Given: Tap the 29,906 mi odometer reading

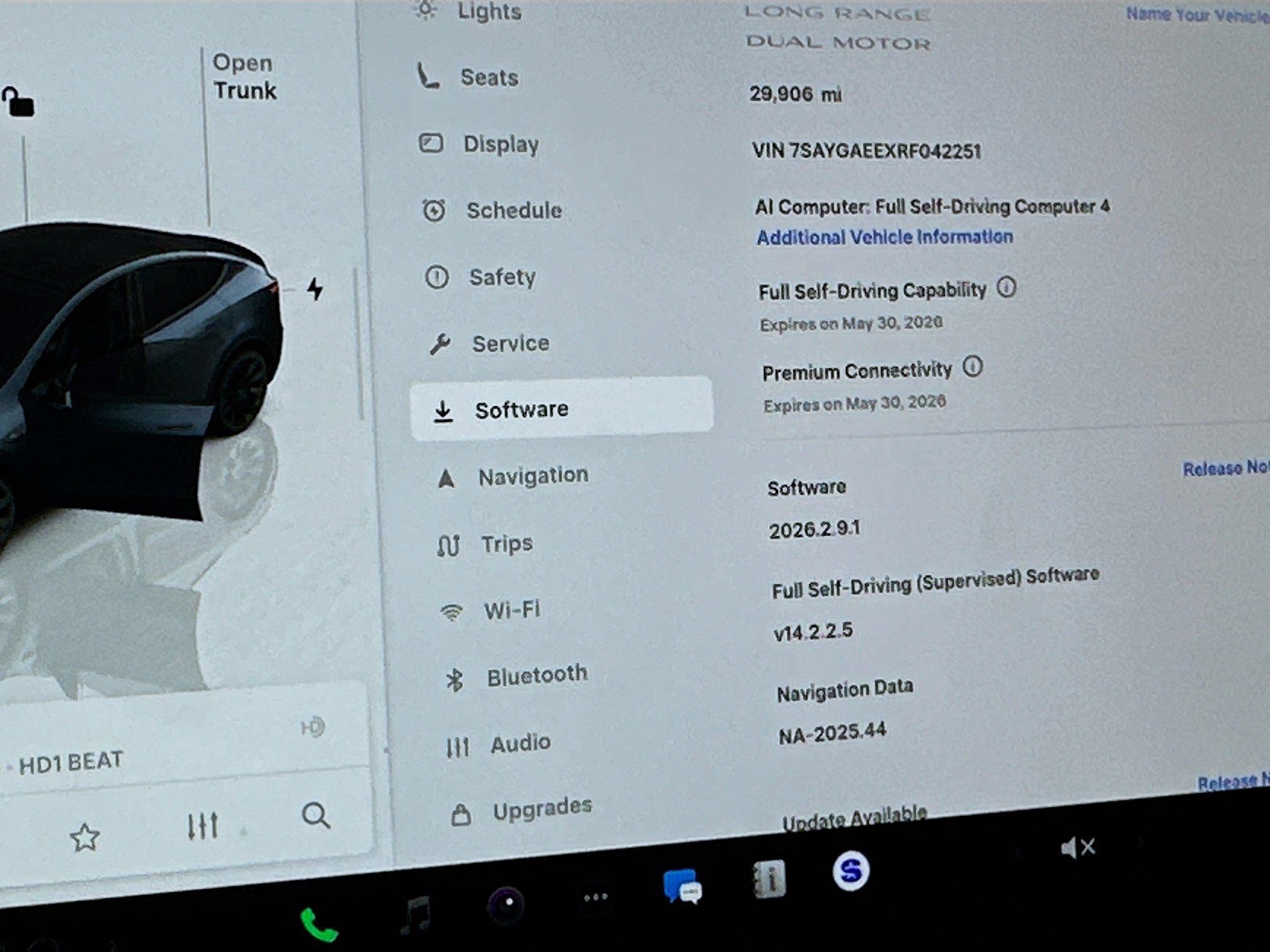Looking at the screenshot, I should tap(795, 94).
